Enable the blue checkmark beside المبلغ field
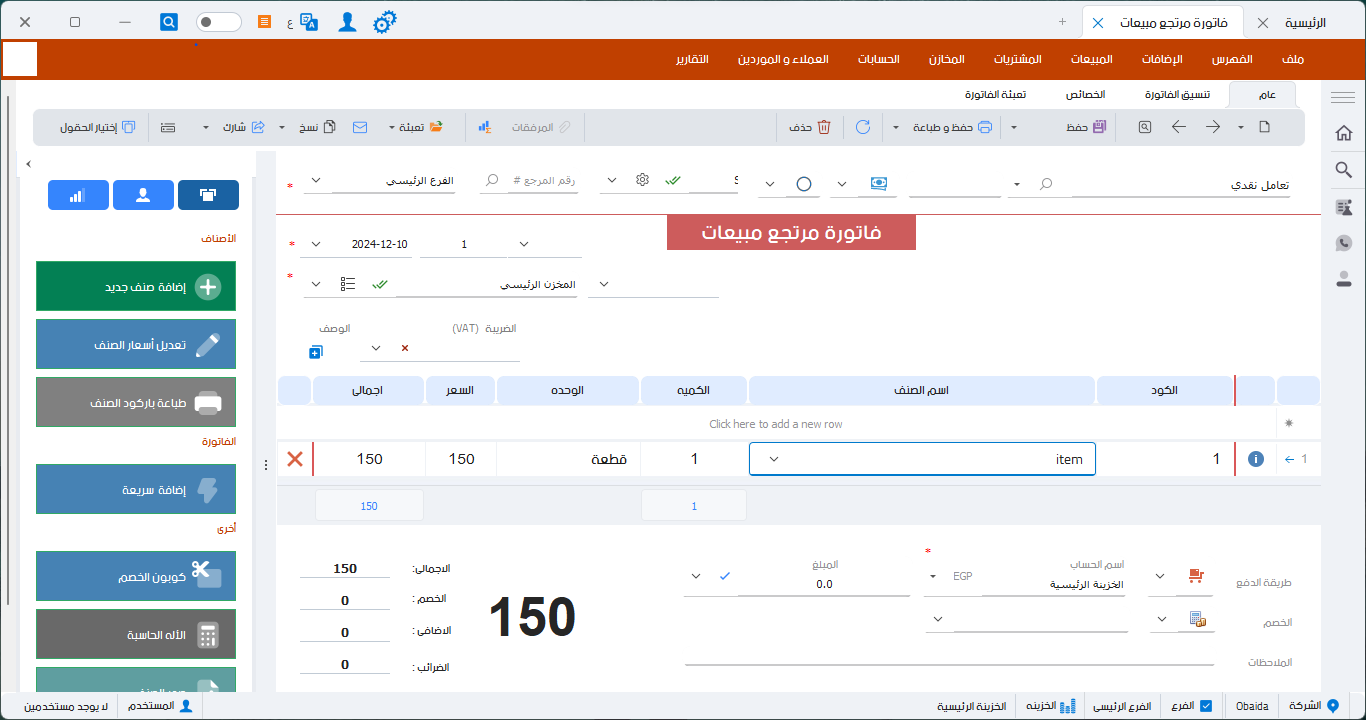The image size is (1366, 720). (726, 576)
